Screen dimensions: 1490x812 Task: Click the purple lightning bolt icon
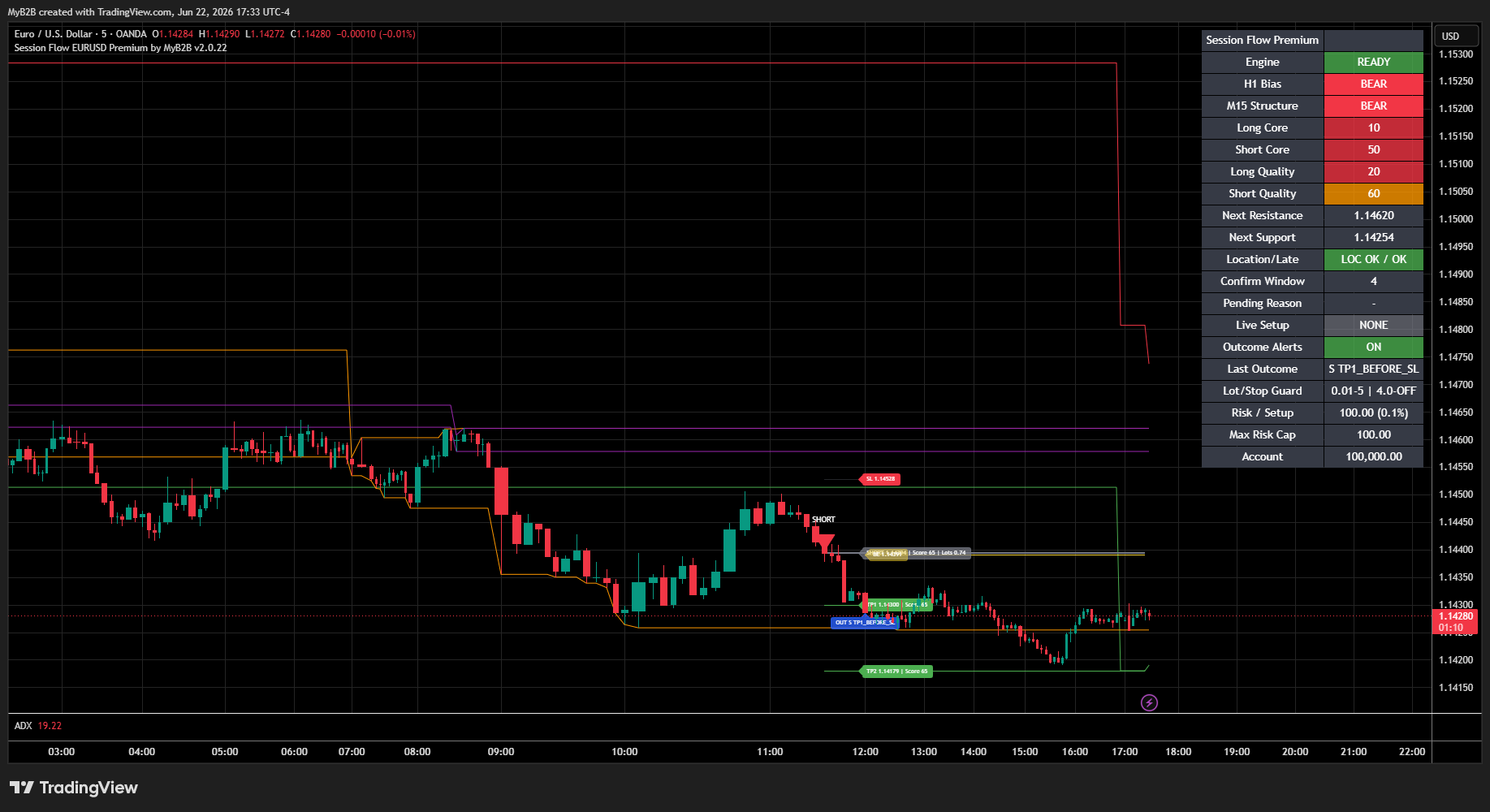point(1149,702)
